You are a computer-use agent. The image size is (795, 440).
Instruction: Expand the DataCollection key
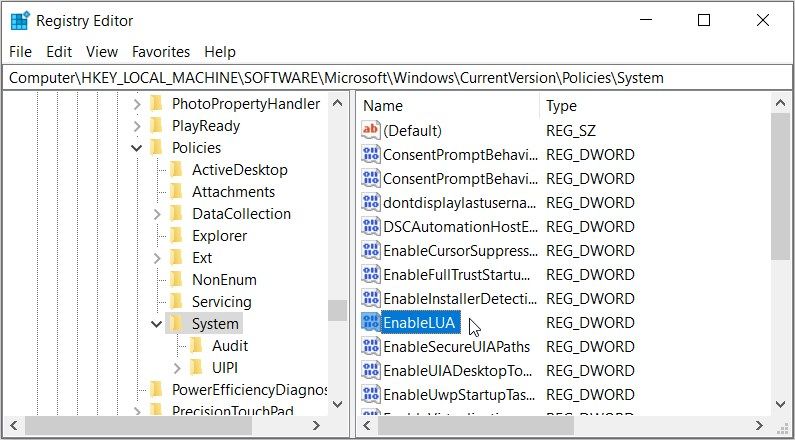pos(157,214)
